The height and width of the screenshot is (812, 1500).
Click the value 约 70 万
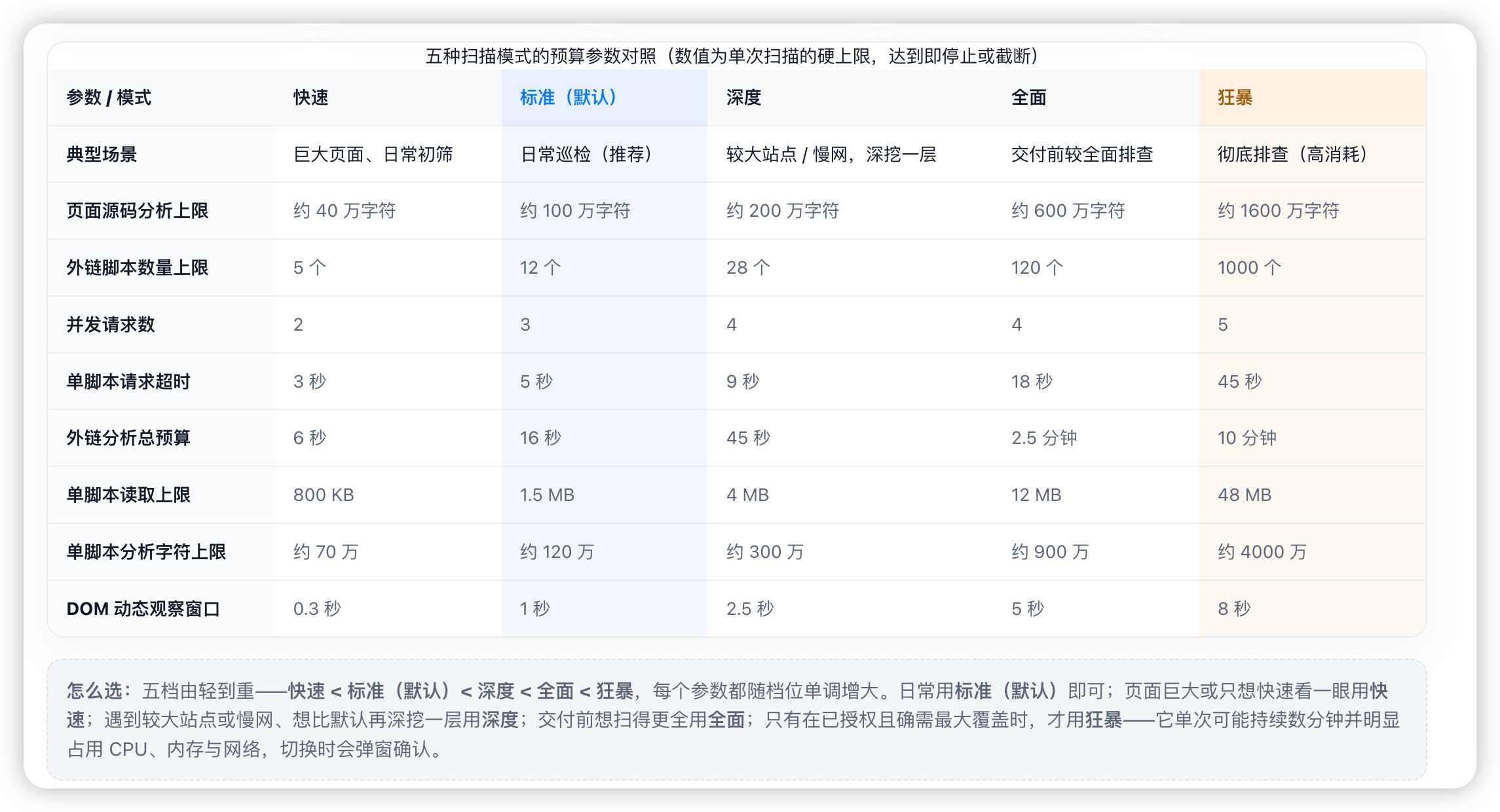coord(326,552)
